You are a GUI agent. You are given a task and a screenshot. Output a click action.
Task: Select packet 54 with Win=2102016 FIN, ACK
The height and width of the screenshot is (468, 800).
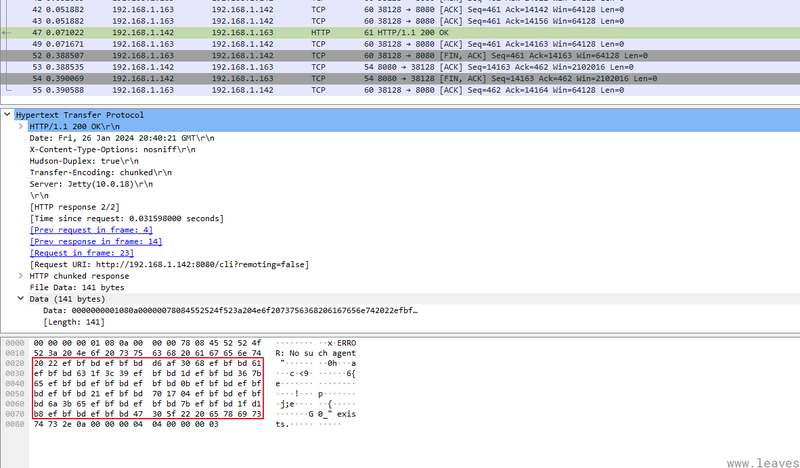(400, 78)
